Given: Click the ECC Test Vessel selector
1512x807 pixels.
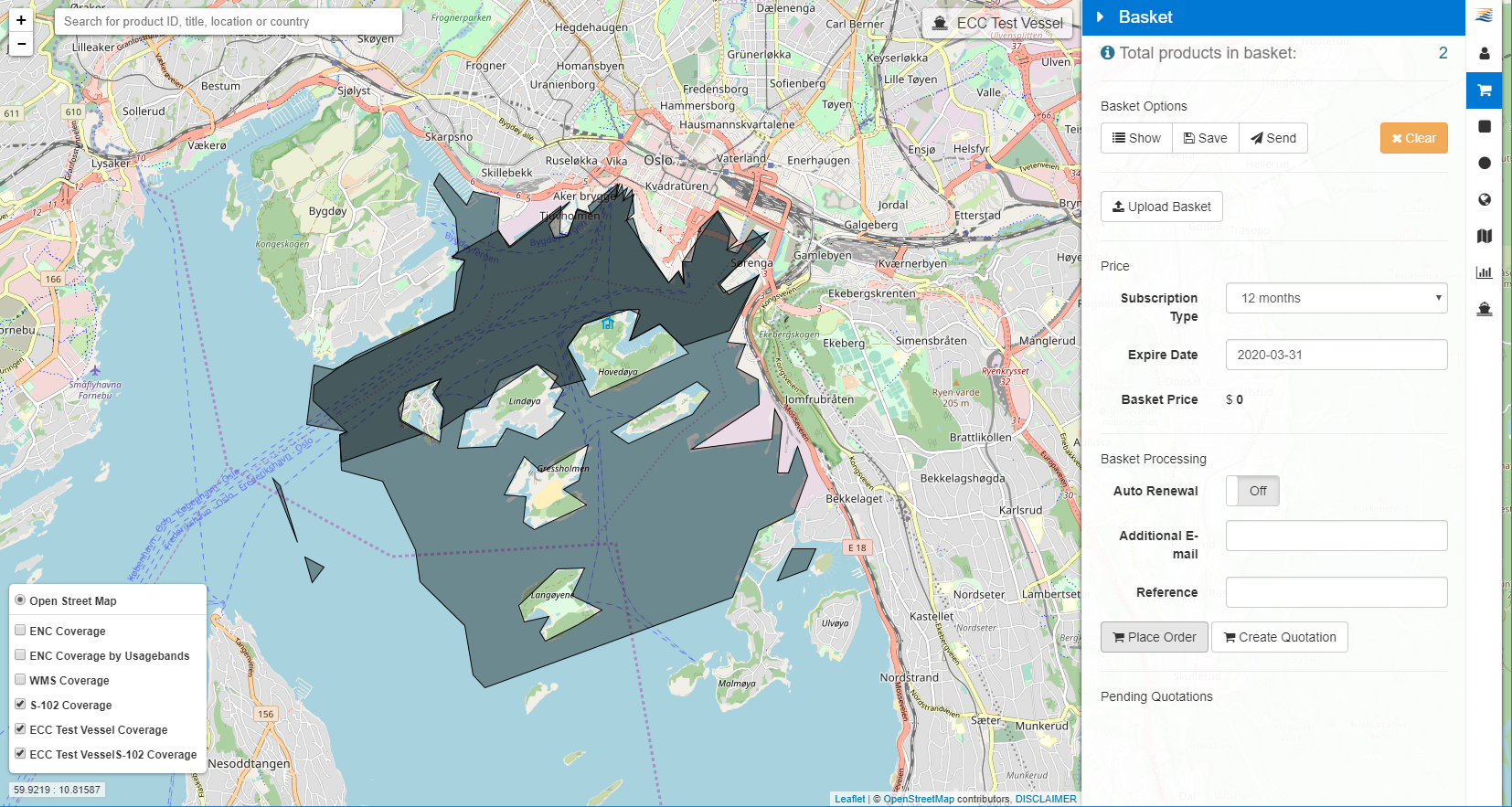Looking at the screenshot, I should 997,24.
